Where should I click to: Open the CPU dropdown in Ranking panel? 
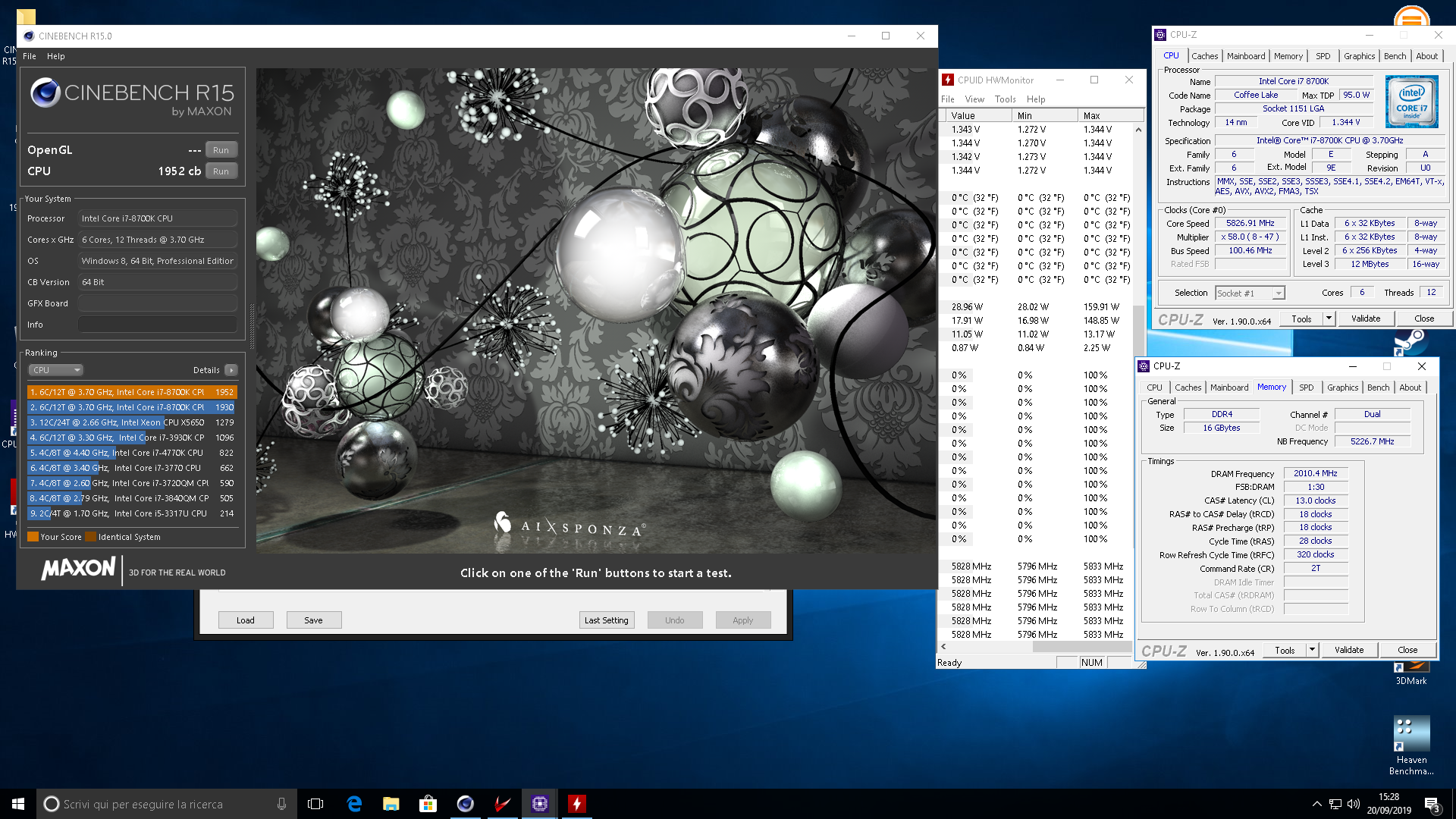point(55,370)
